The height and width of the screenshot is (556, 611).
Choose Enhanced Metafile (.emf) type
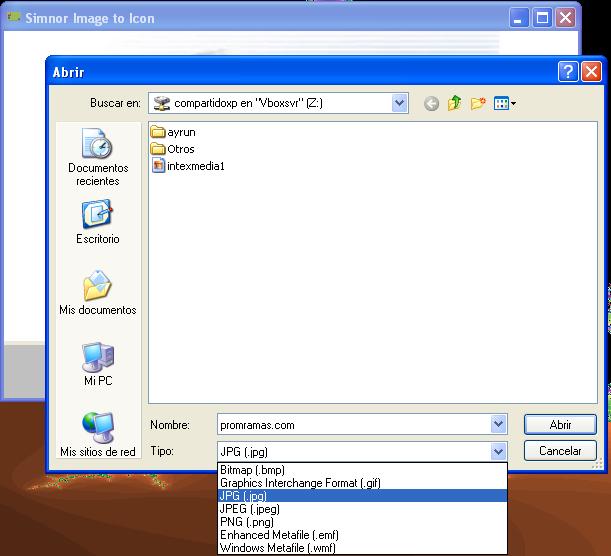pos(362,535)
